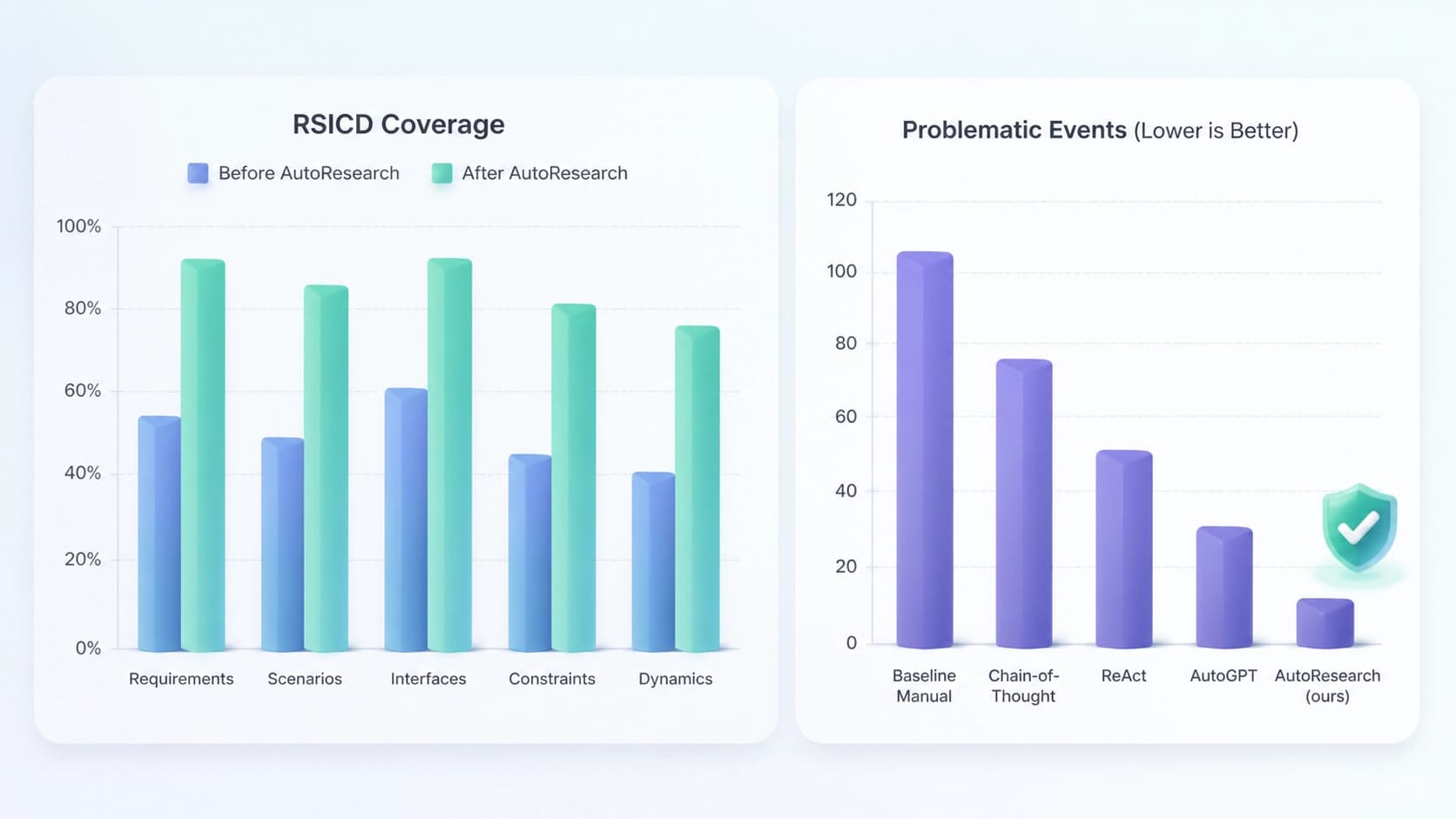Select the AutoGPT purple bar
The width and height of the screenshot is (1456, 819).
1224,587
